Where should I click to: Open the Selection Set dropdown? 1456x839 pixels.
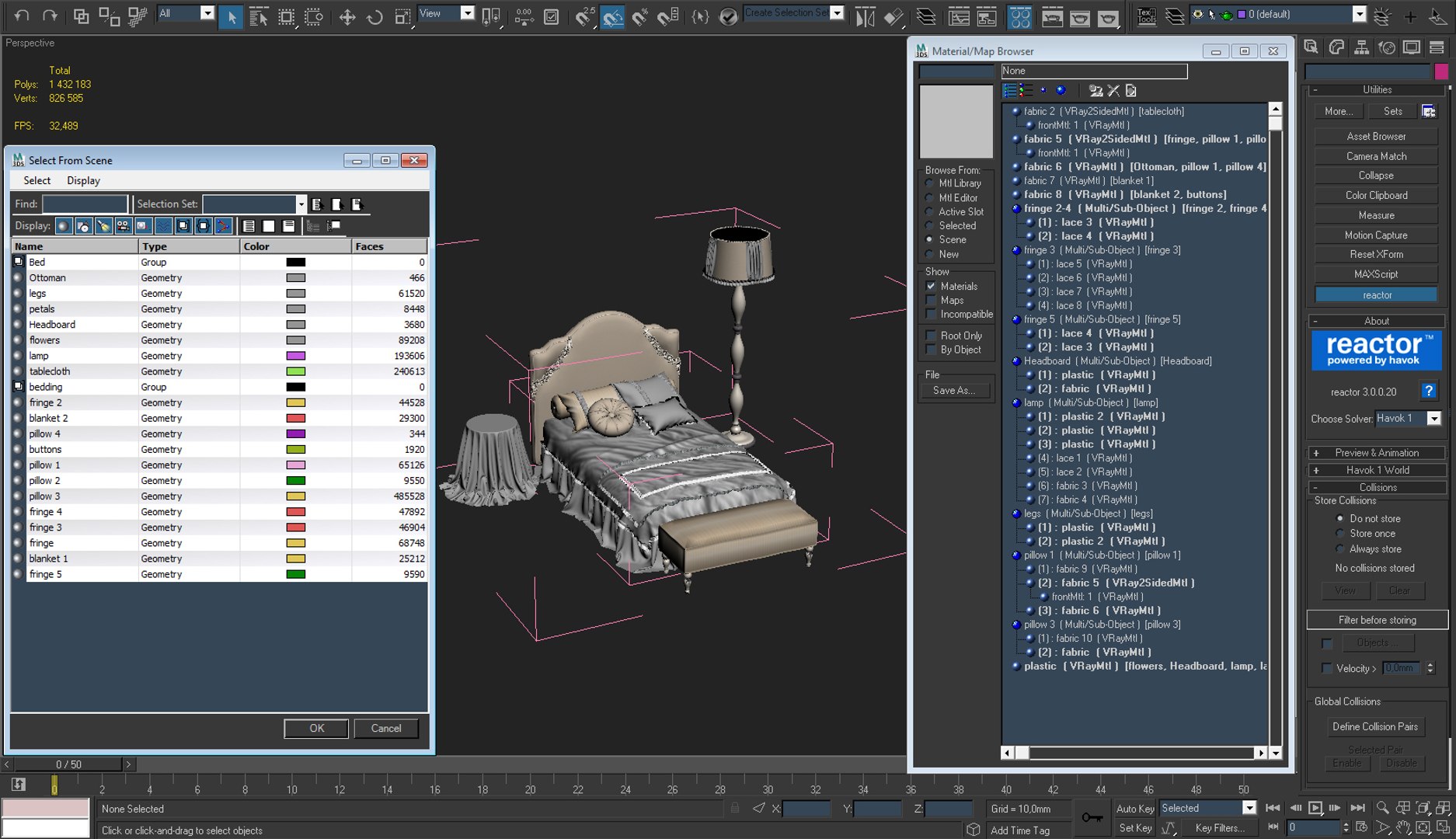click(301, 204)
